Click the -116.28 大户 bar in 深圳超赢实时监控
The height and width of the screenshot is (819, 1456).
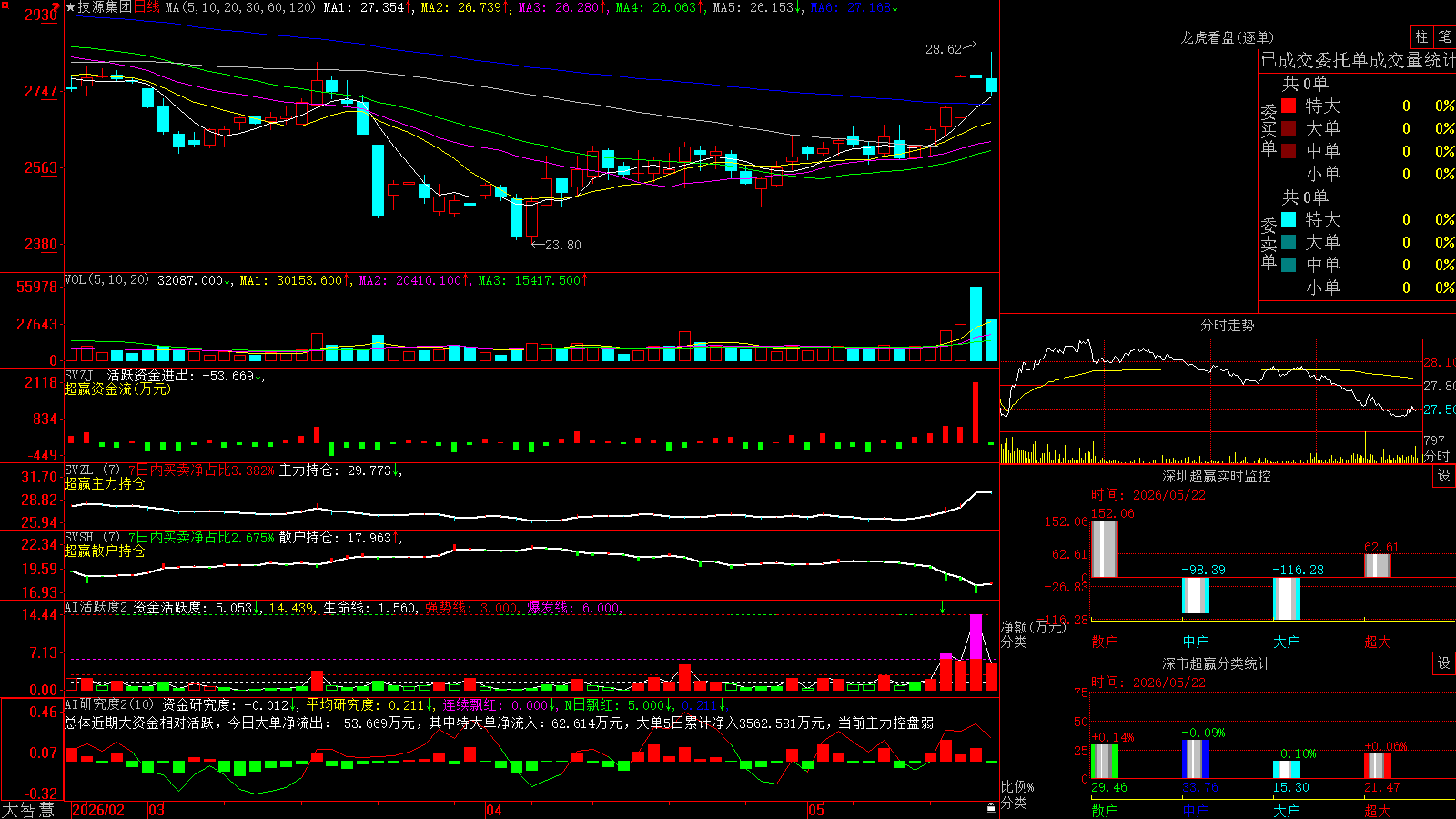(x=1286, y=599)
